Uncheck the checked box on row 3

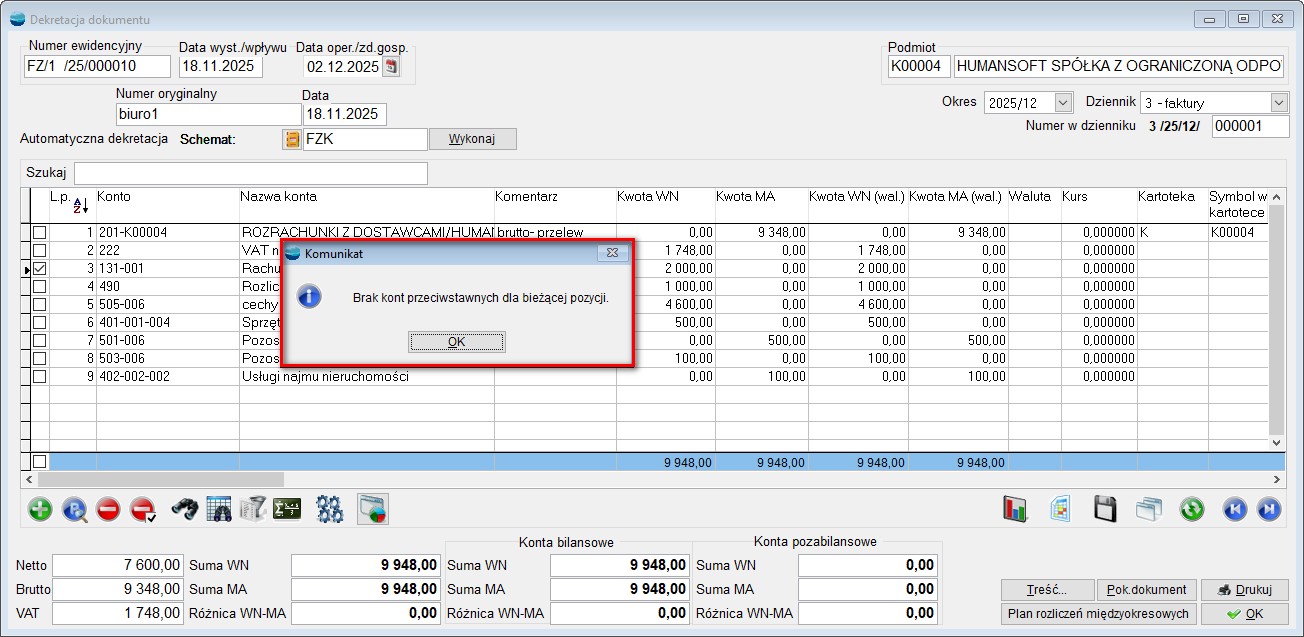39,269
